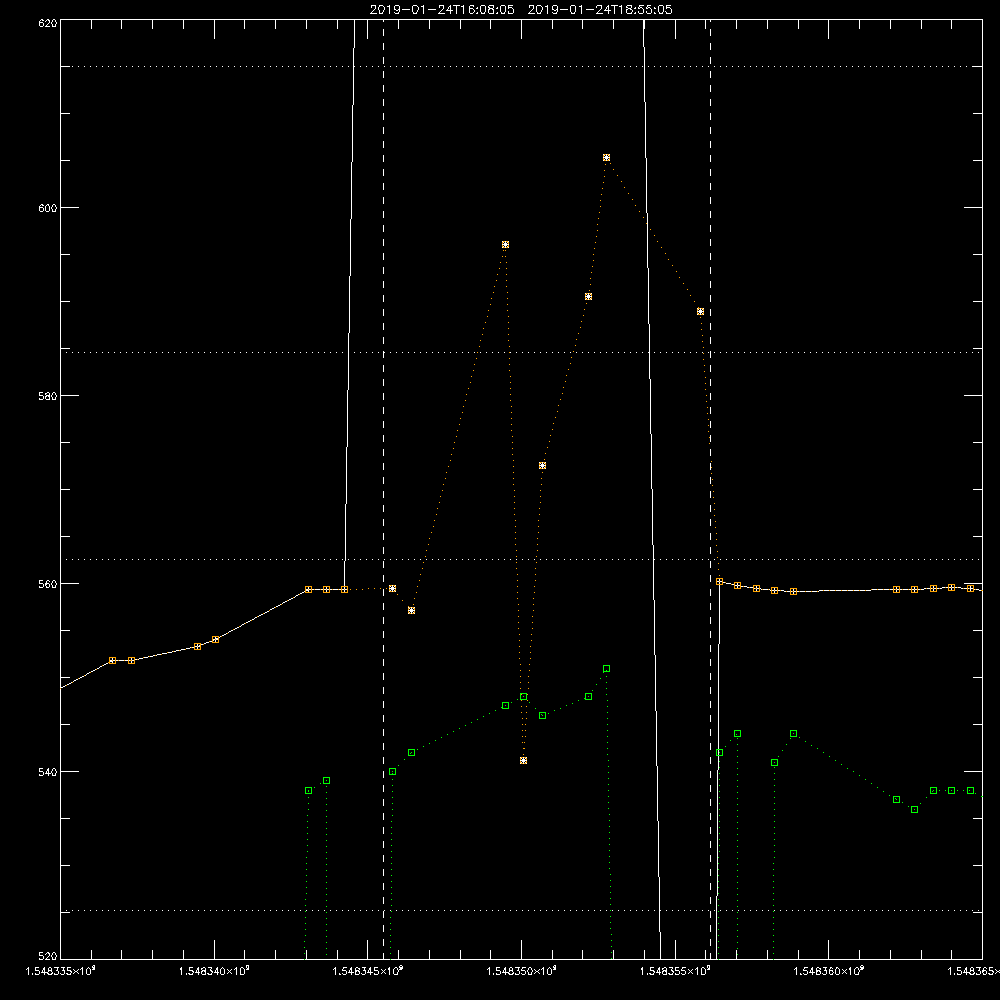Click the 1.548350×10⁹ x-axis label
This screenshot has height=1000, width=1000.
pos(522,971)
